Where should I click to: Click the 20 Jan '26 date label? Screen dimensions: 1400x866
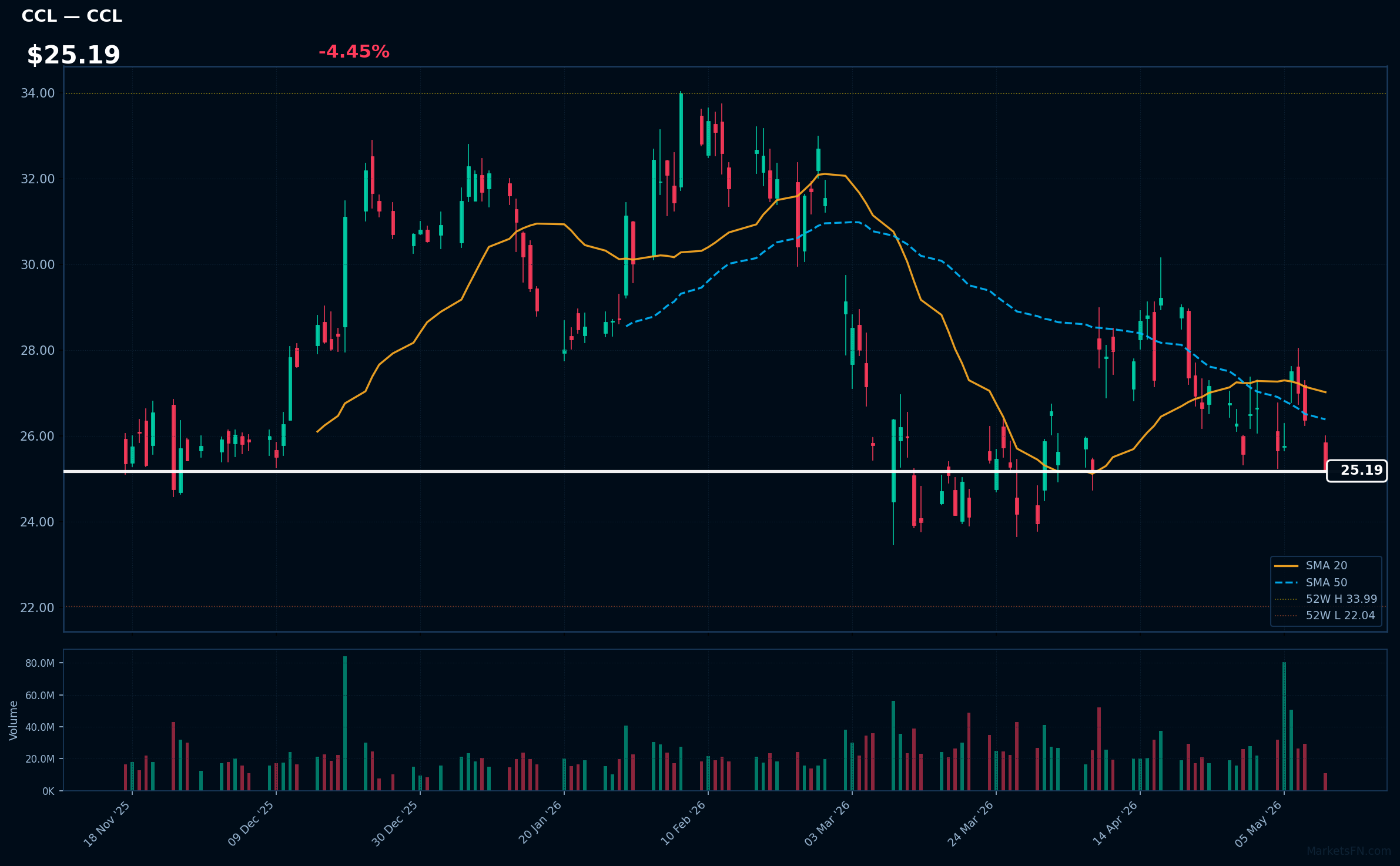pyautogui.click(x=540, y=824)
